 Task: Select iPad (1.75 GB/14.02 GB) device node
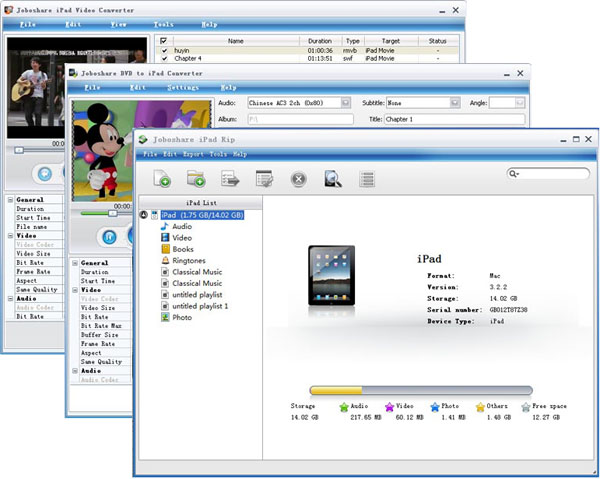[202, 215]
